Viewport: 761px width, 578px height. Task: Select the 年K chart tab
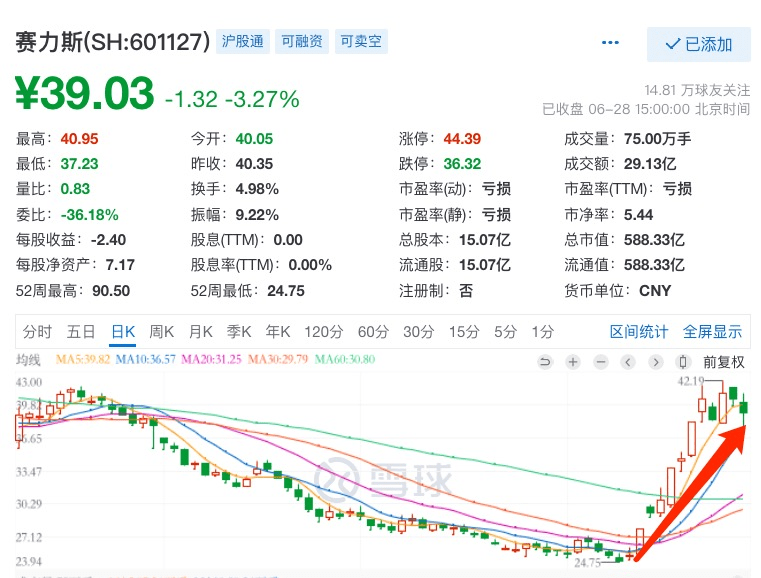[278, 332]
